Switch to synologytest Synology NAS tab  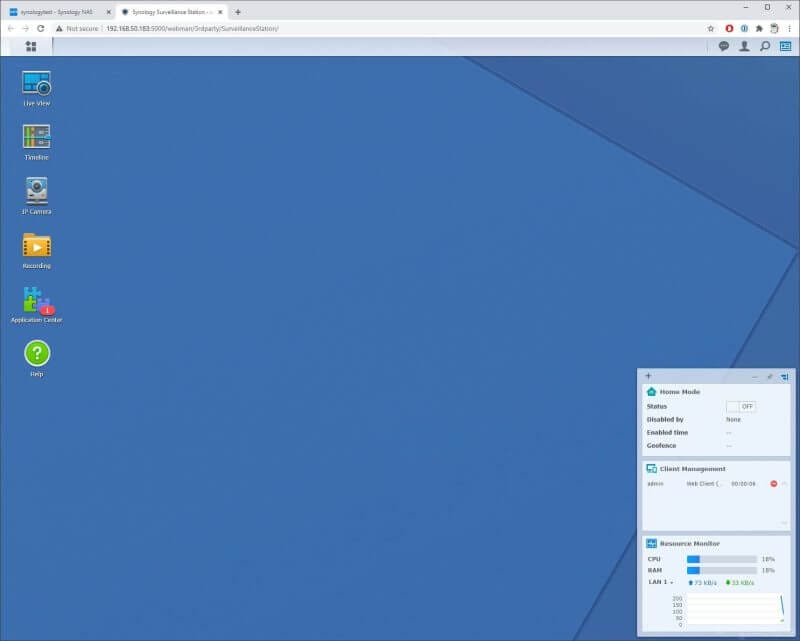pos(56,12)
